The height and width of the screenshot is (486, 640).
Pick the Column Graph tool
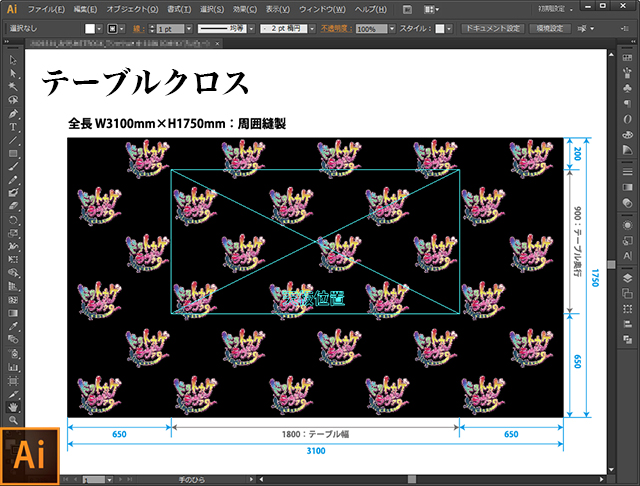point(13,367)
